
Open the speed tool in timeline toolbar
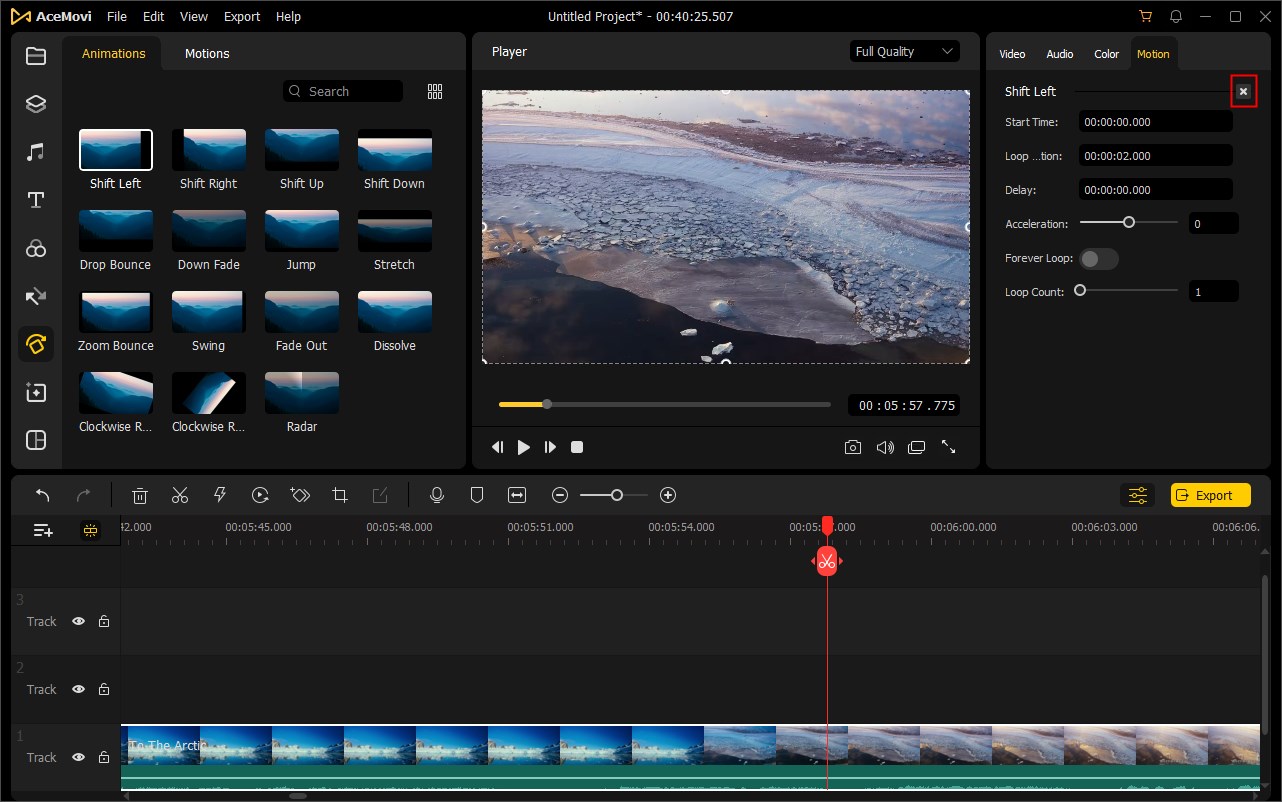(x=260, y=495)
